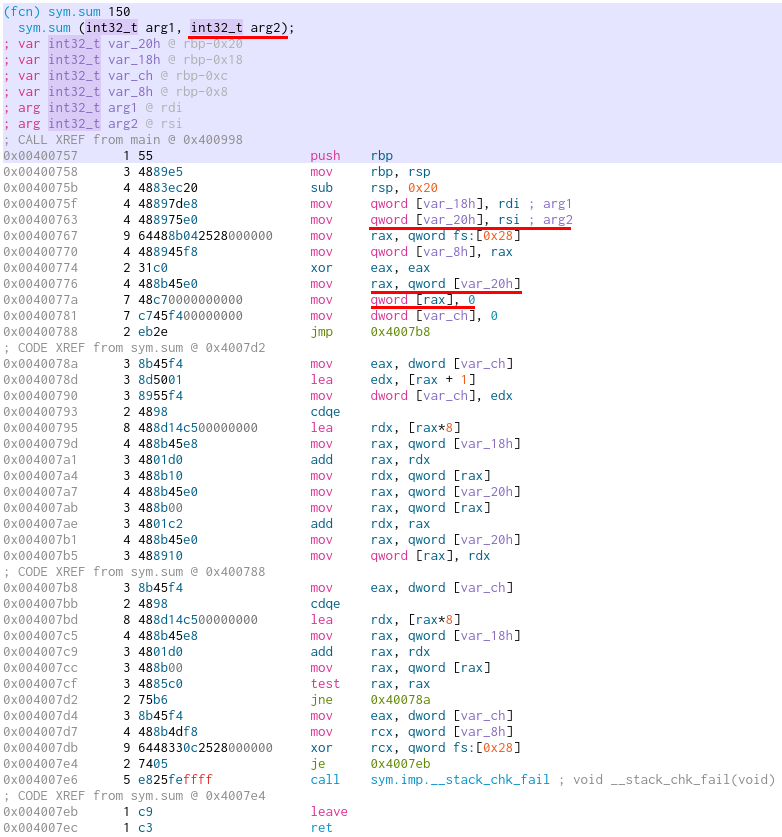Select address 0x00400757 of push rbp
The height and width of the screenshot is (837, 782).
(x=40, y=155)
